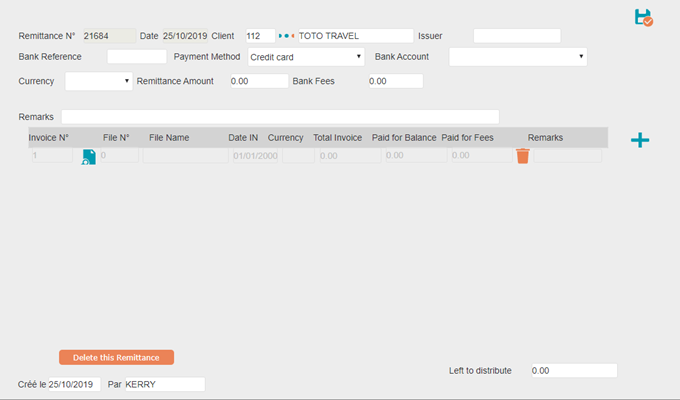Click the Currency cell in invoice row

298,155
